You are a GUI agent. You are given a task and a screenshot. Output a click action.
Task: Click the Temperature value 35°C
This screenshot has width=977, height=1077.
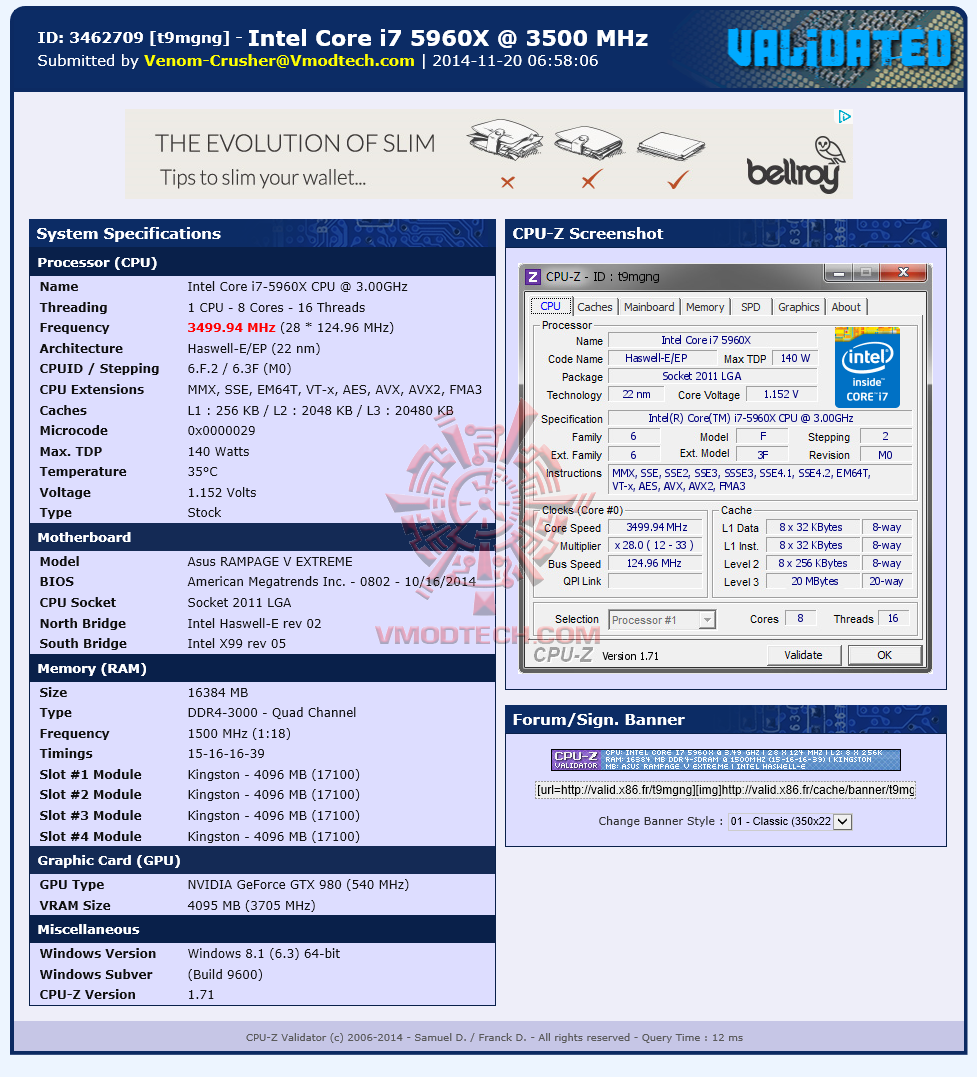(203, 472)
